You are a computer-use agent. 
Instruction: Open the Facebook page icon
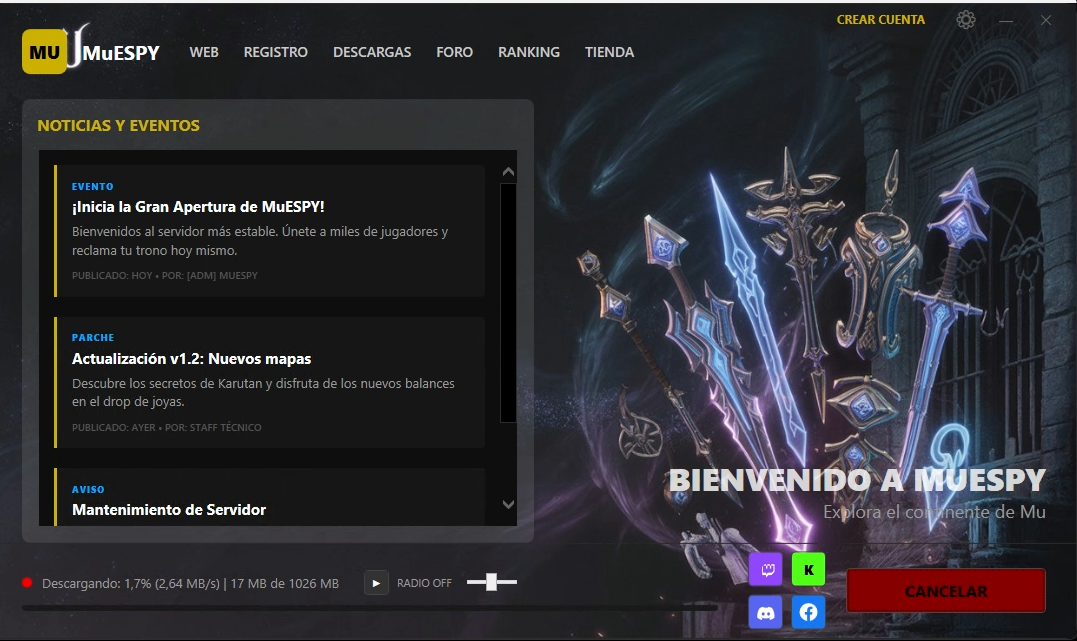[x=808, y=612]
